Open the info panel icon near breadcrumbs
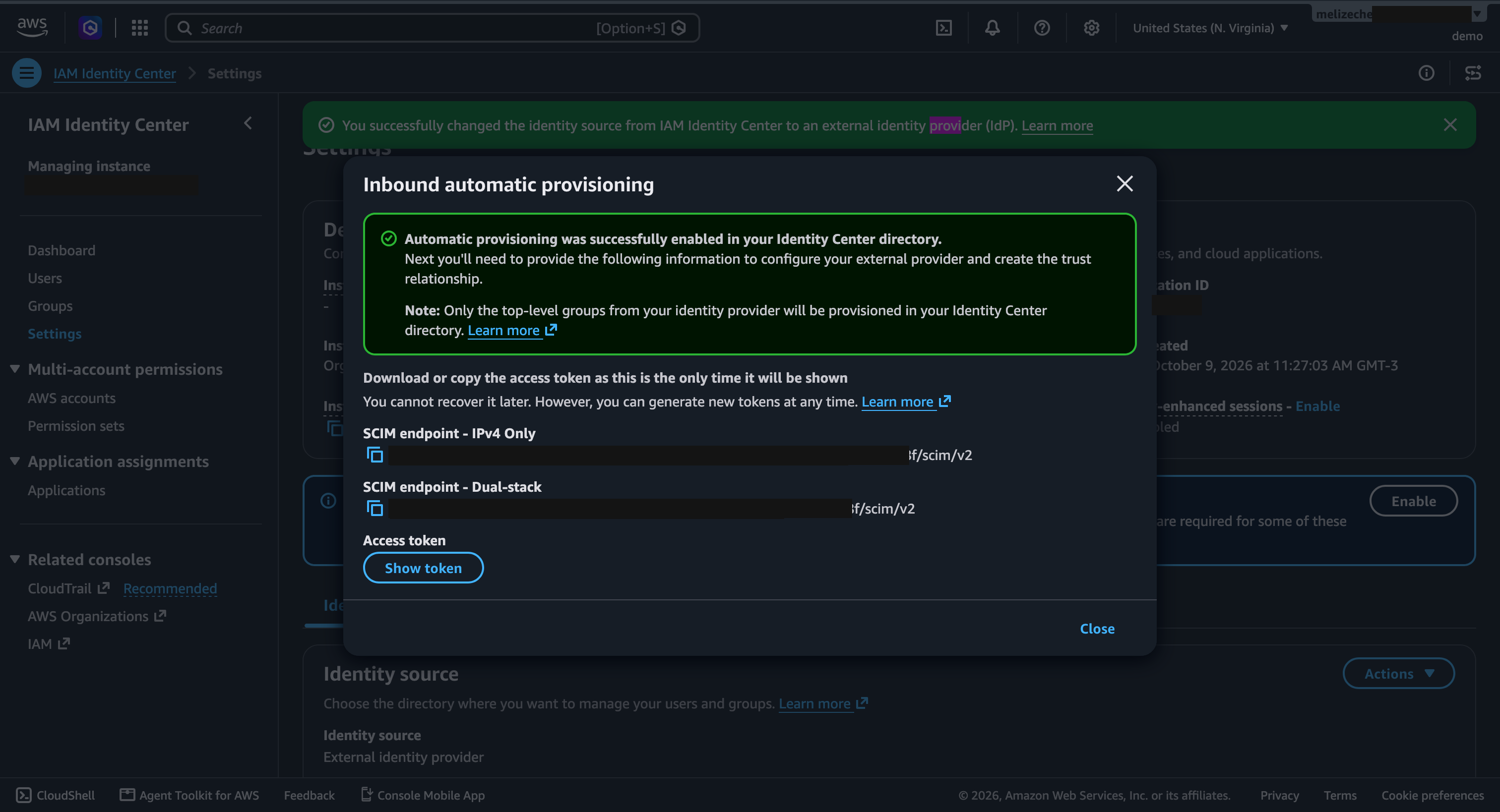 pos(1426,73)
